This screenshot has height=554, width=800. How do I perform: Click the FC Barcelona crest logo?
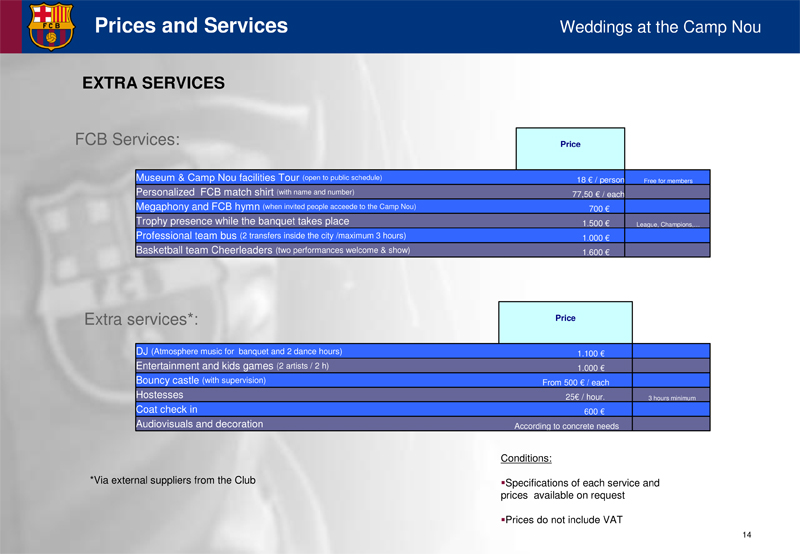tap(51, 26)
